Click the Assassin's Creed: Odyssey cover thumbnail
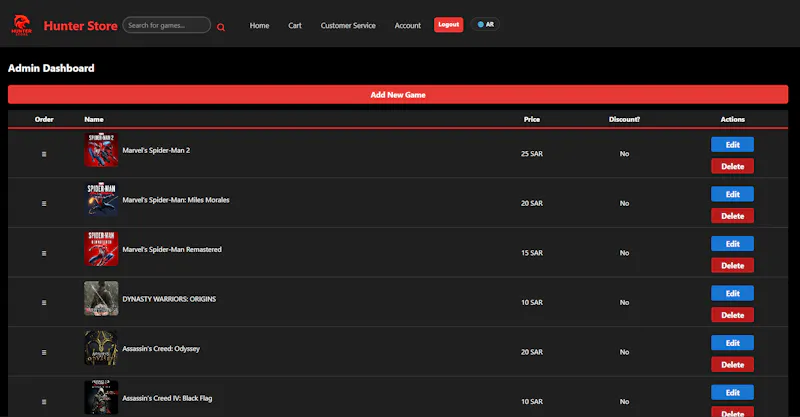The width and height of the screenshot is (800, 417). coord(101,348)
